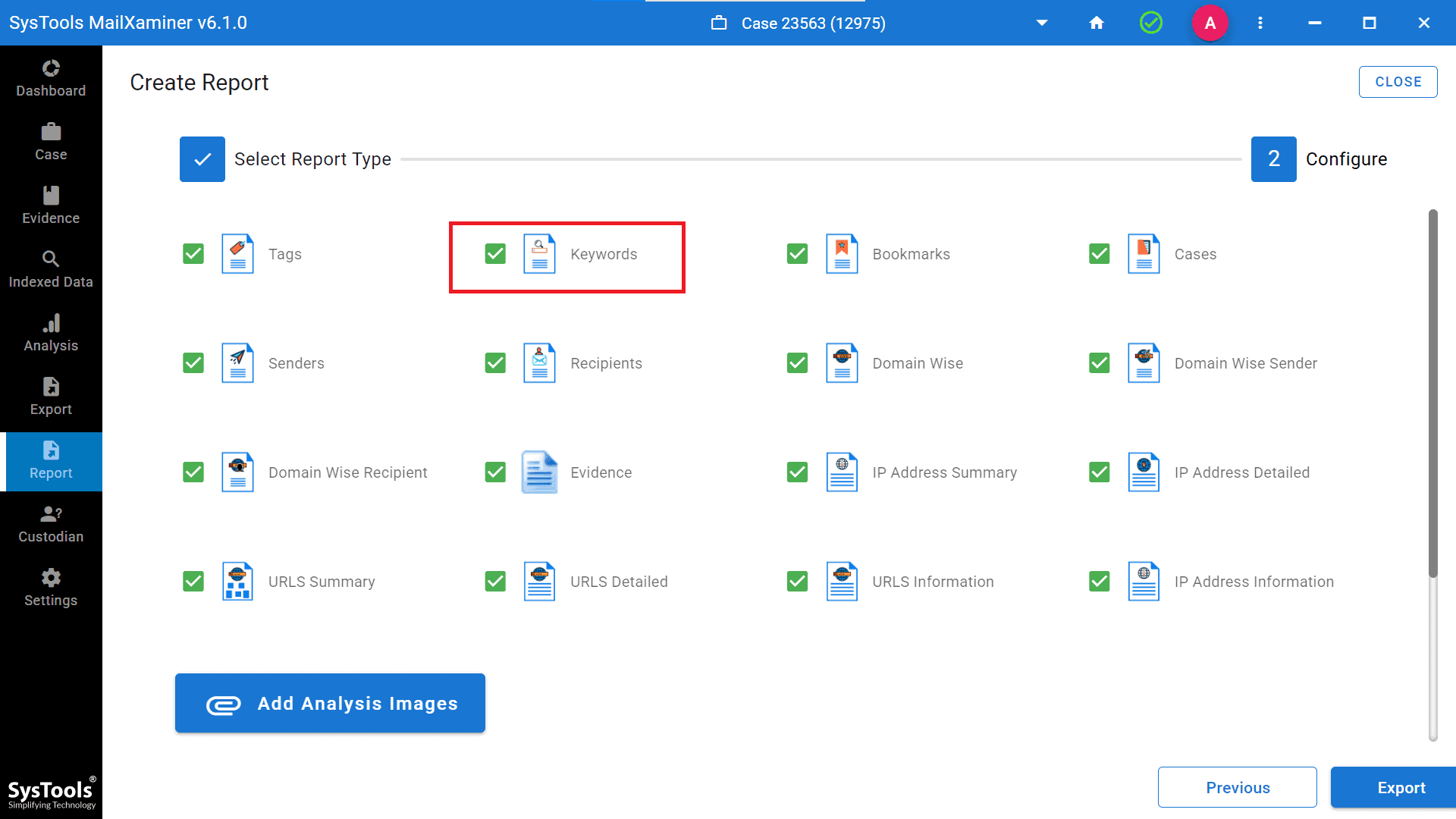Click the Recipients report icon
The height and width of the screenshot is (819, 1456).
539,362
